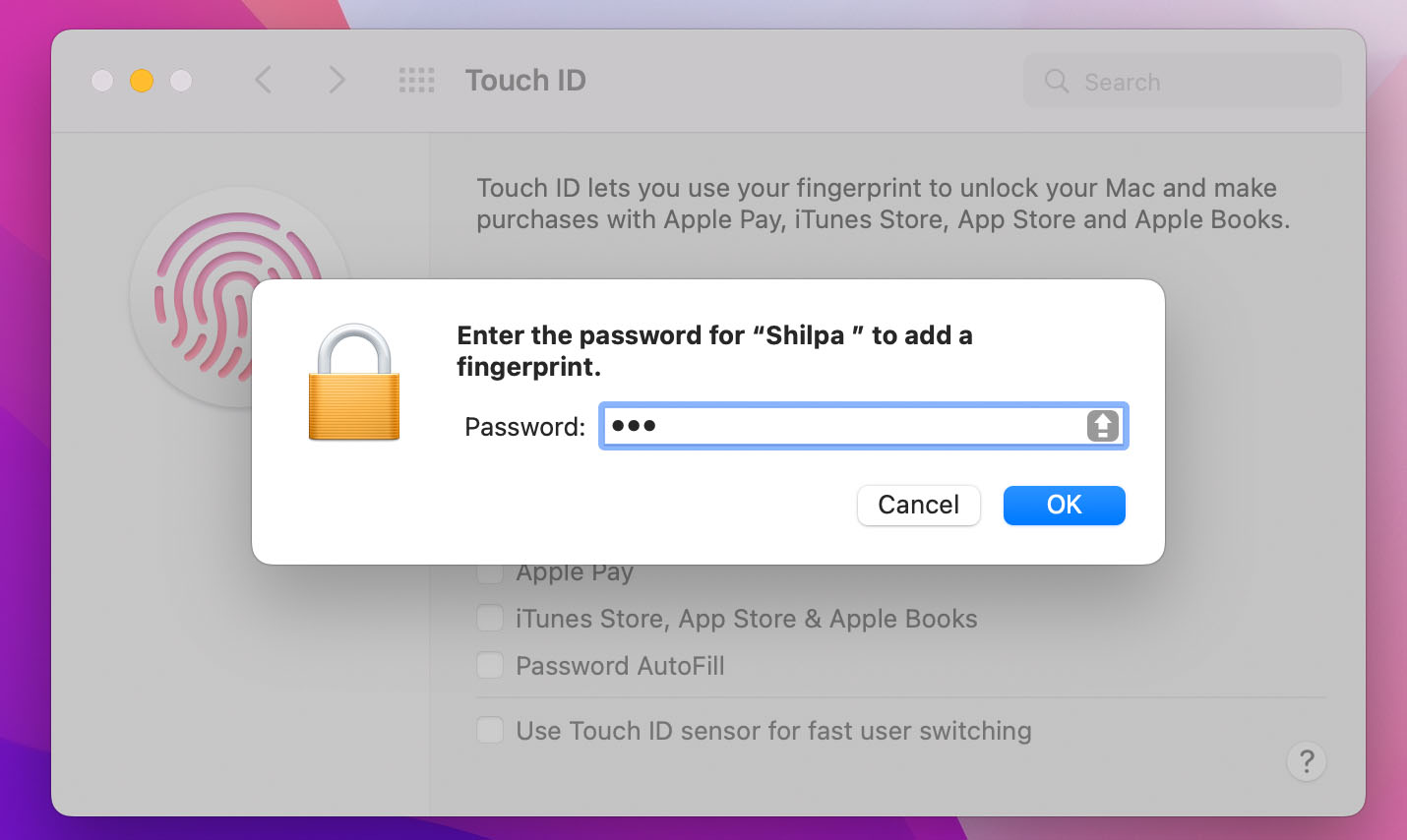Click the caps lock indicator in password field
Image resolution: width=1407 pixels, height=840 pixels.
[x=1102, y=426]
